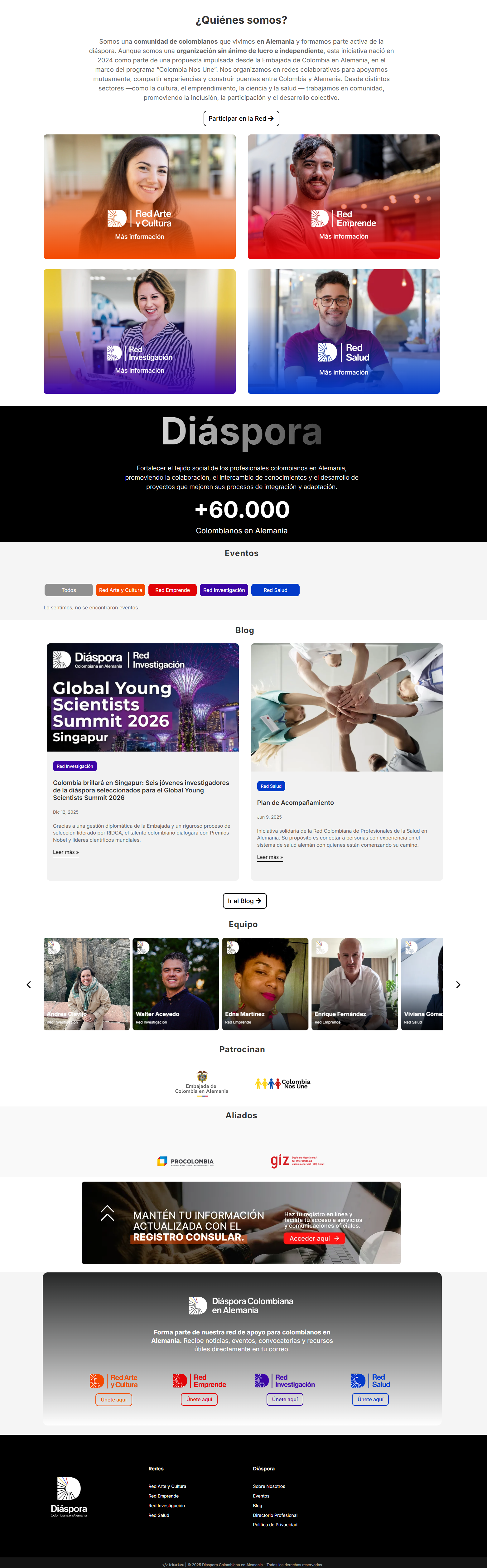Image resolution: width=487 pixels, height=1568 pixels.
Task: Select Viviana Gómez's team card
Action: pyautogui.click(x=422, y=984)
